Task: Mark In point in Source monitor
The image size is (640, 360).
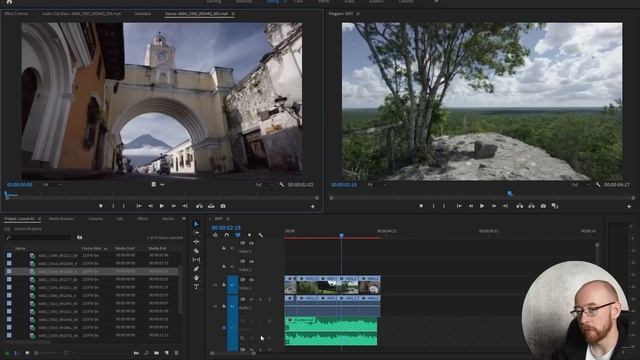Action: click(x=113, y=206)
